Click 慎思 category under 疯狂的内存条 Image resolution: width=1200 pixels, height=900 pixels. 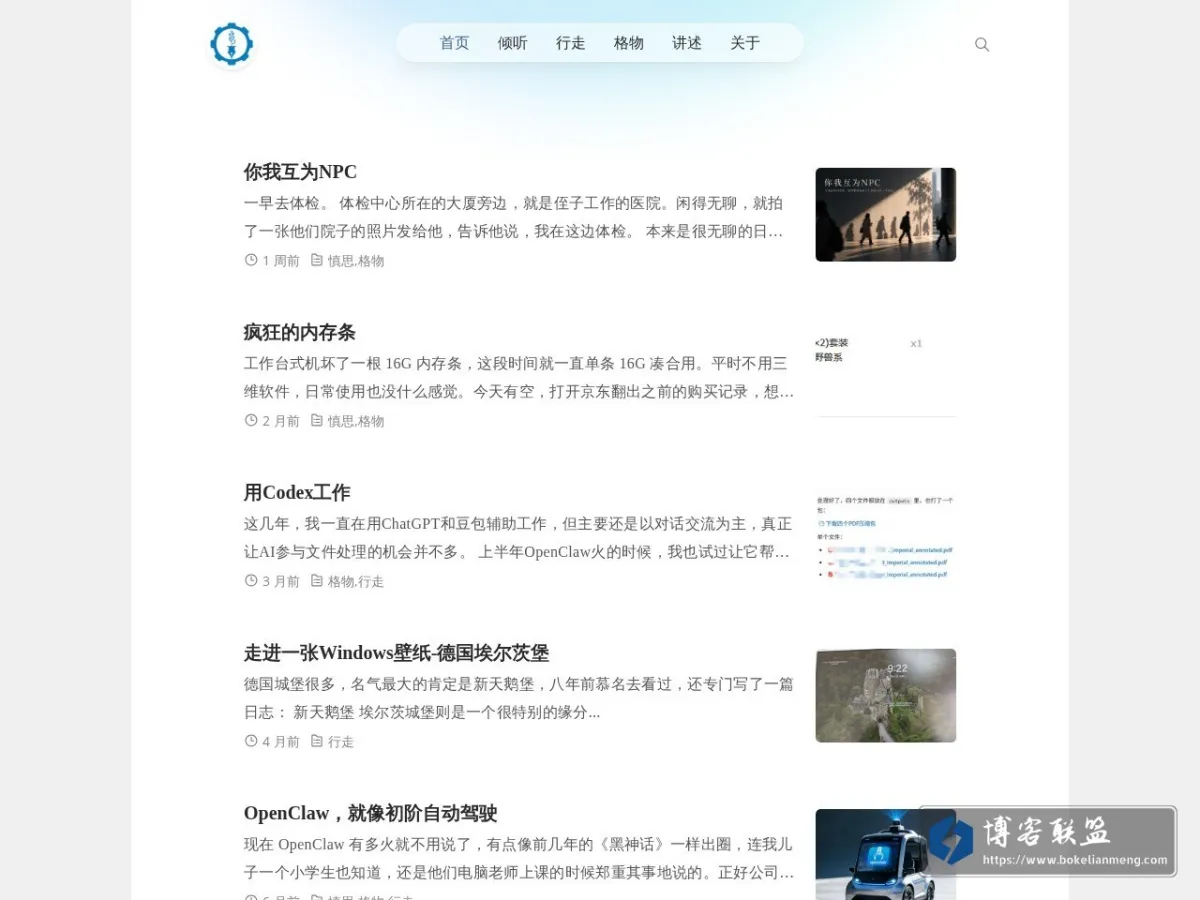(x=341, y=421)
